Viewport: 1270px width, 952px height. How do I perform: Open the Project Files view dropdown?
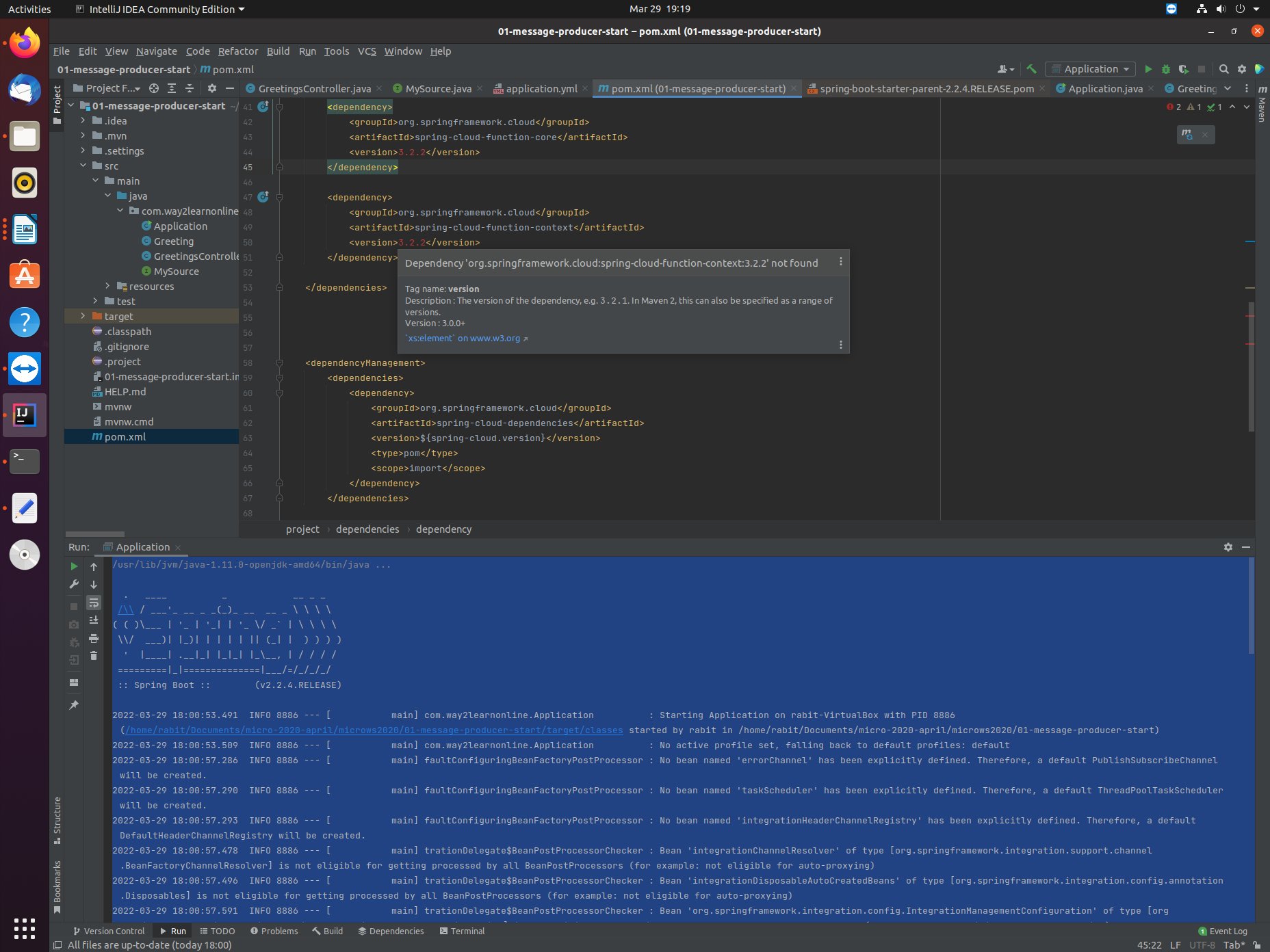(106, 88)
